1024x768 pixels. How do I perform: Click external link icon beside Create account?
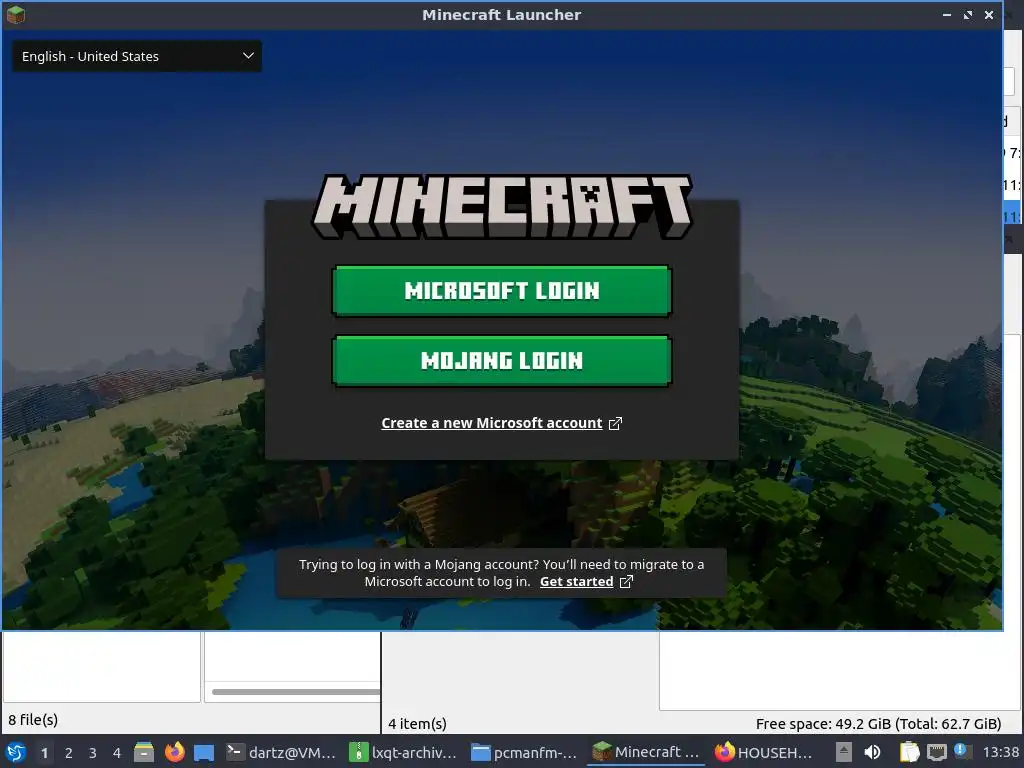pyautogui.click(x=615, y=423)
